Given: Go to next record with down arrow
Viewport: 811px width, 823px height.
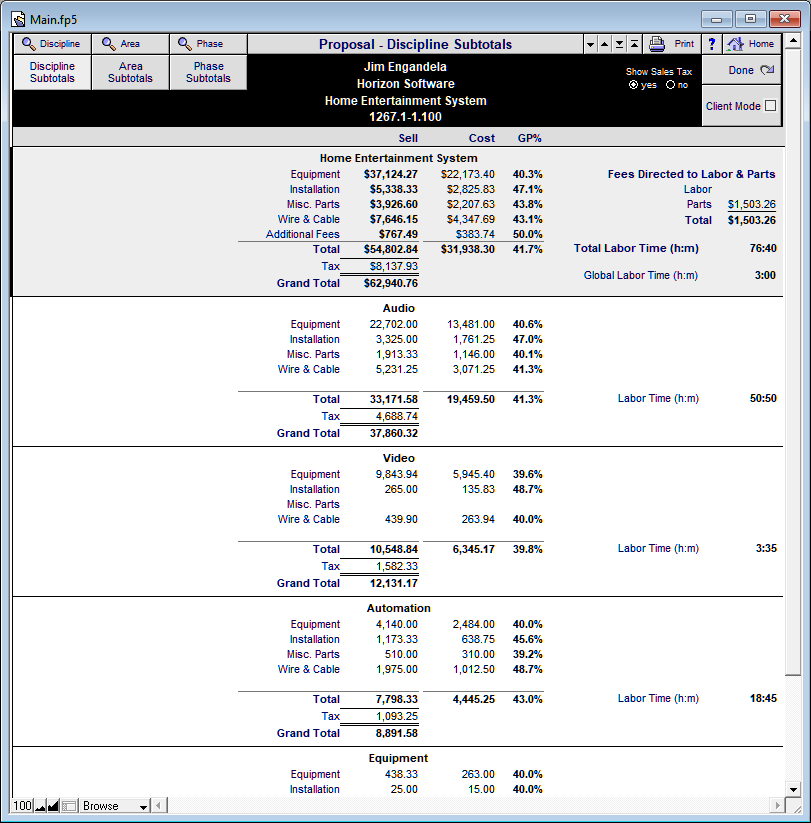Looking at the screenshot, I should point(591,45).
